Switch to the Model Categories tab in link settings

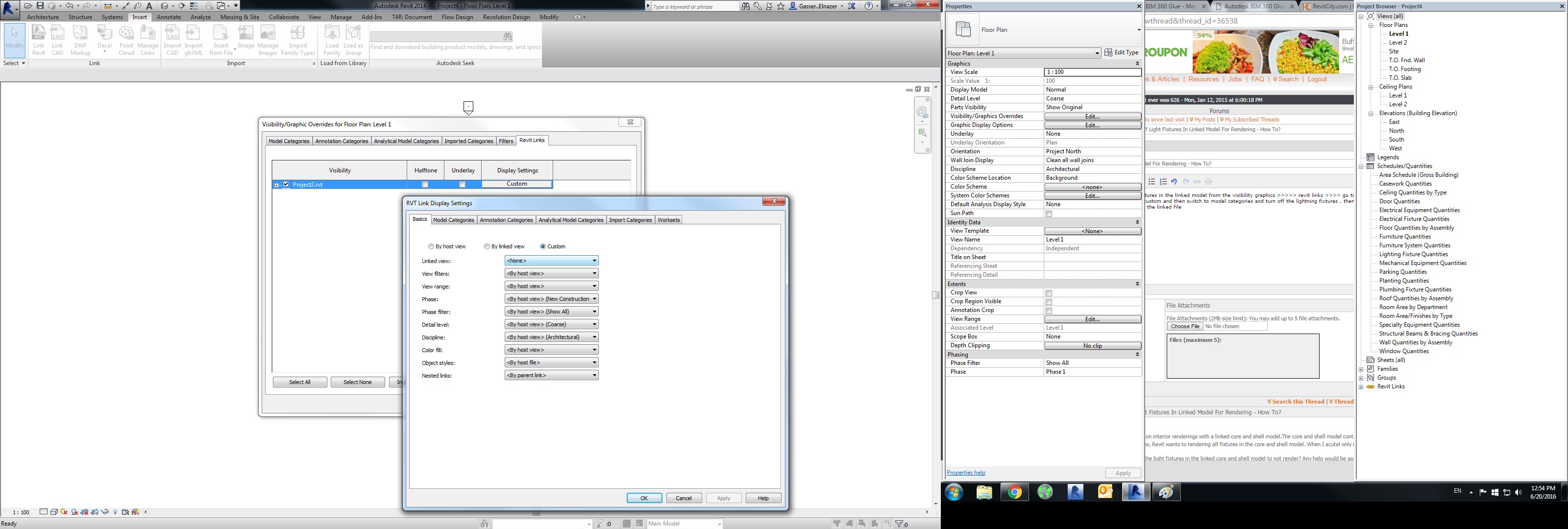click(453, 220)
